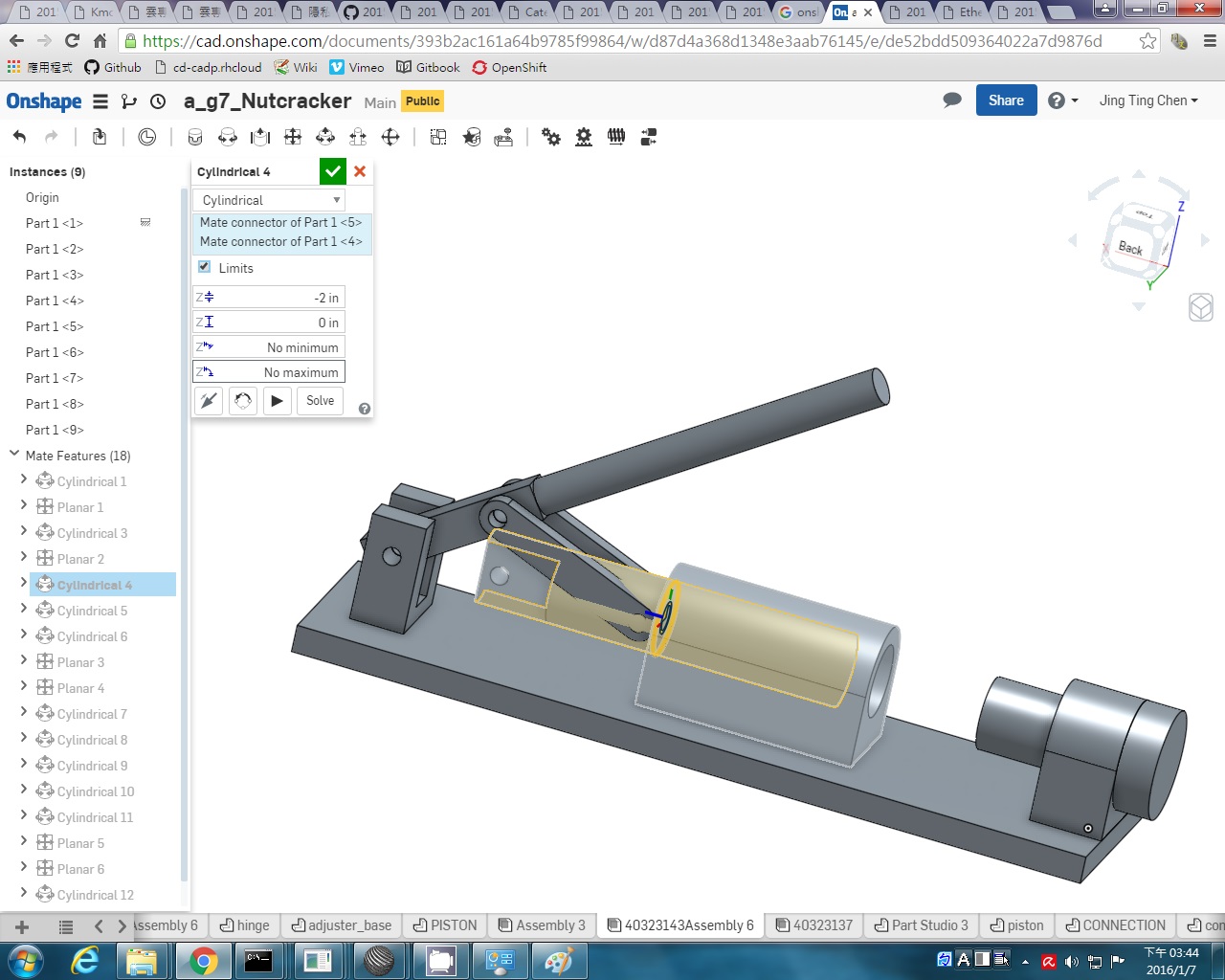Select the Revolute mate tool
The image size is (1225, 980).
click(228, 137)
